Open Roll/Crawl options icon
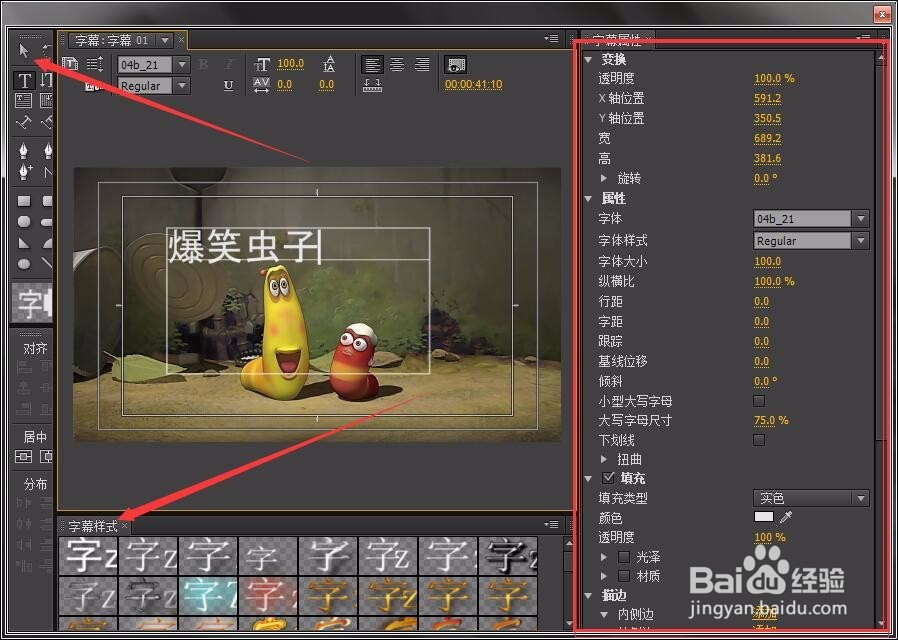This screenshot has height=640, width=898. (95, 64)
